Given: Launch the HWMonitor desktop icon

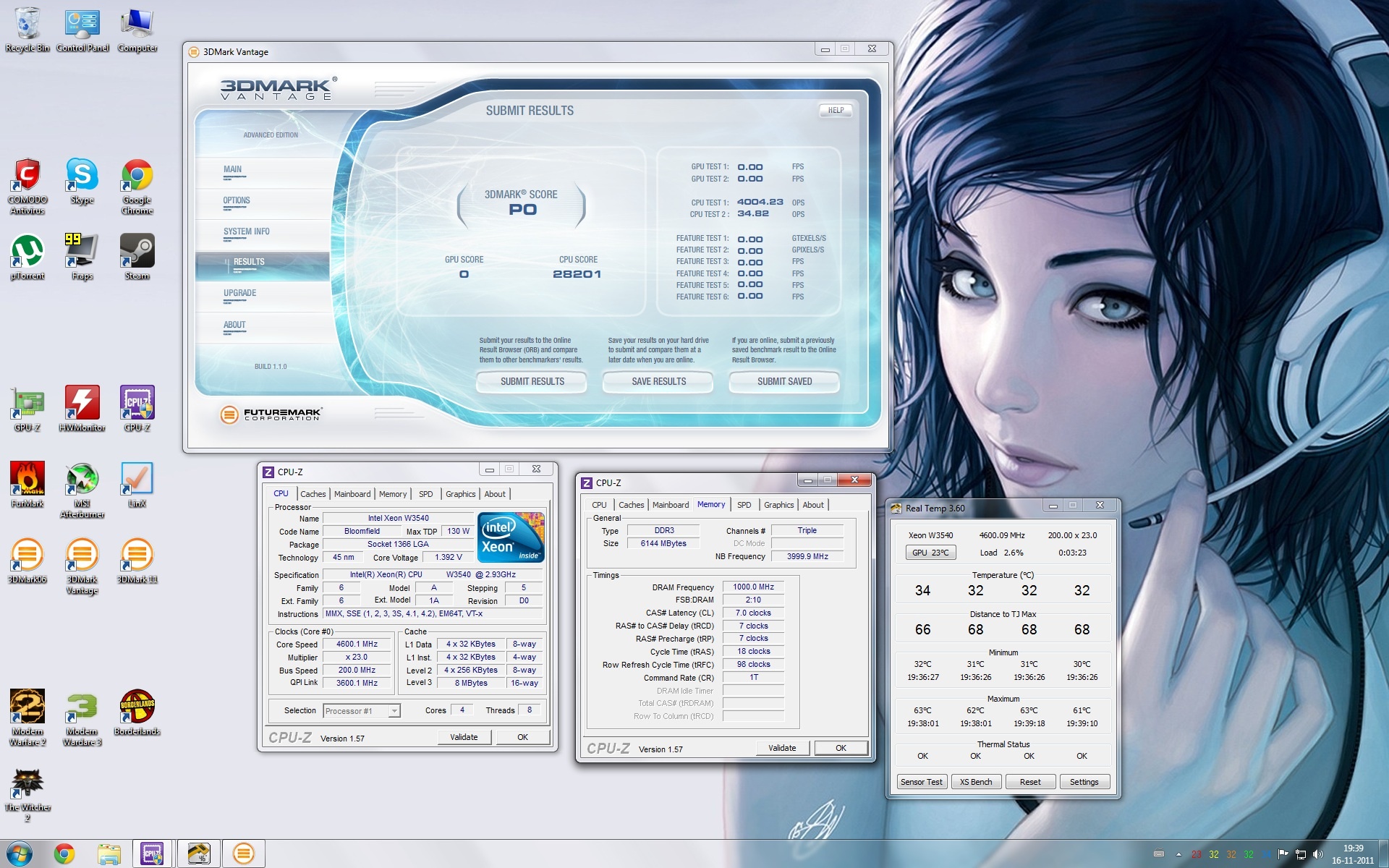Looking at the screenshot, I should [82, 404].
